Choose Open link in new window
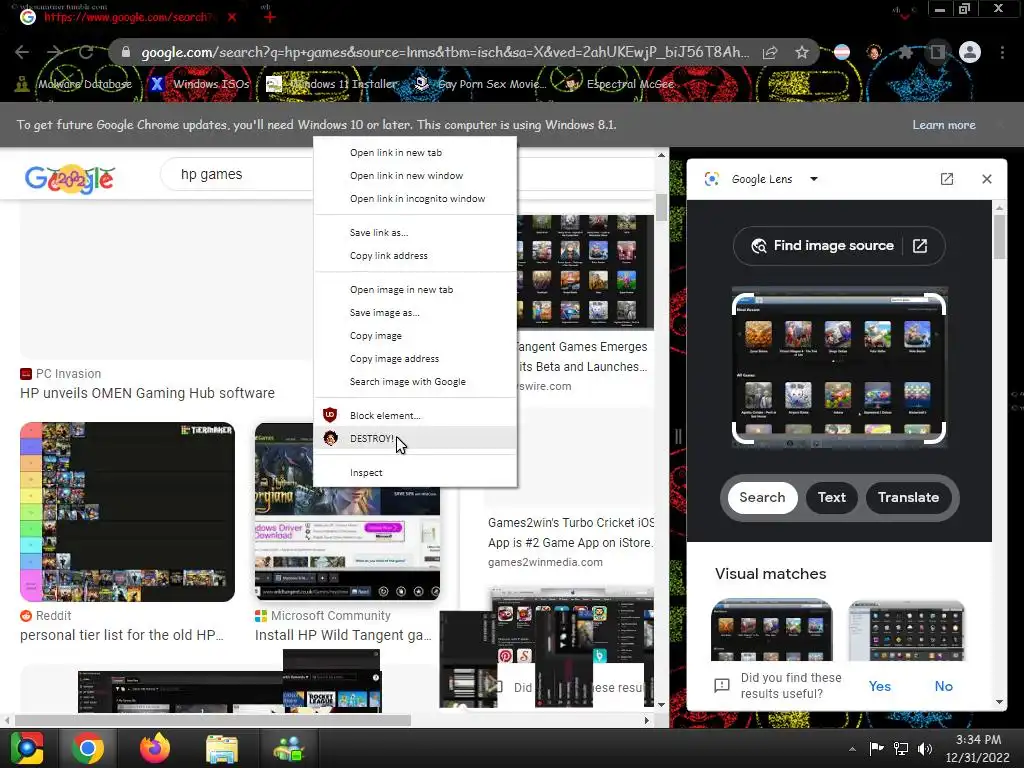The height and width of the screenshot is (768, 1024). tap(415, 176)
